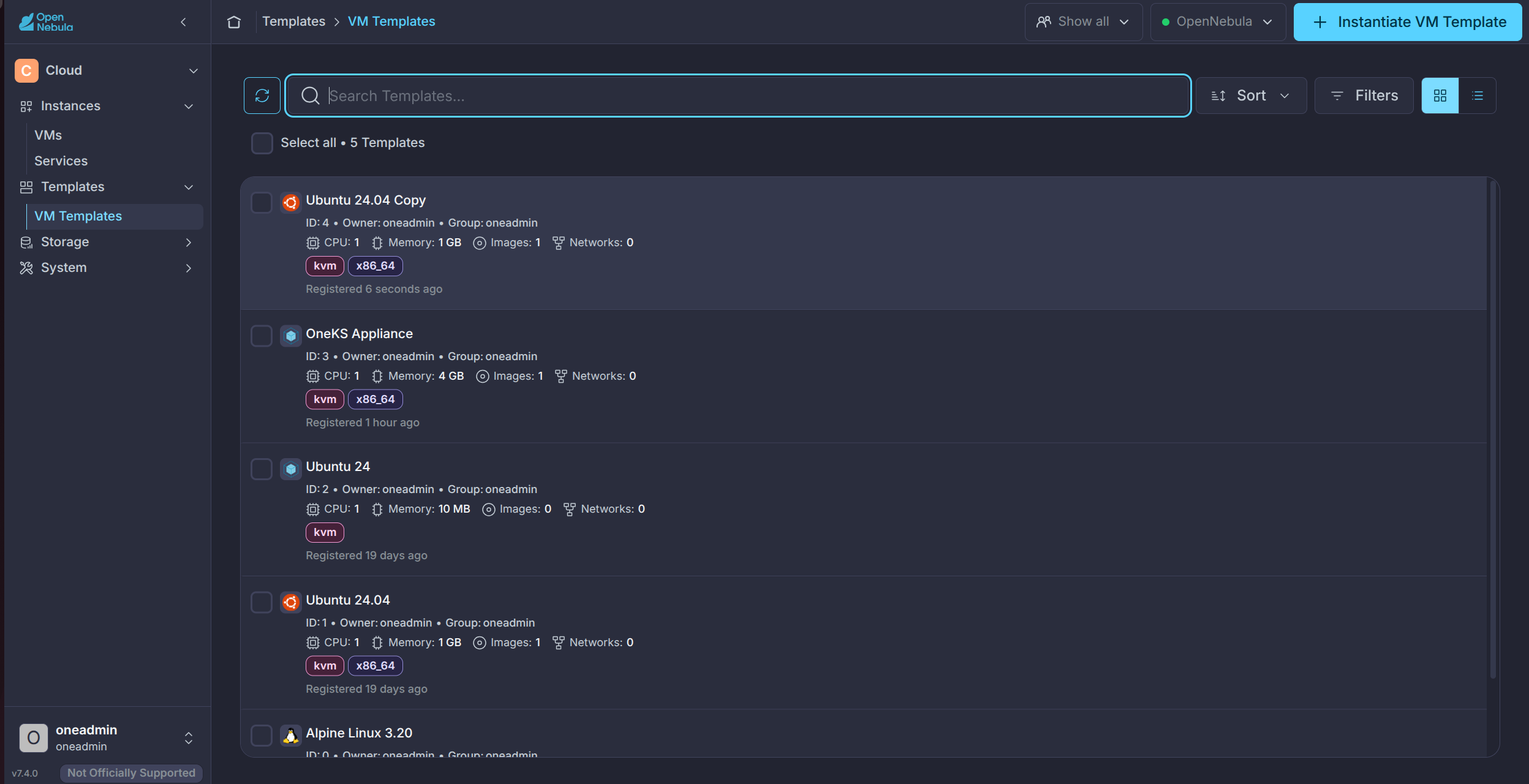Open the Filters panel

click(1364, 96)
